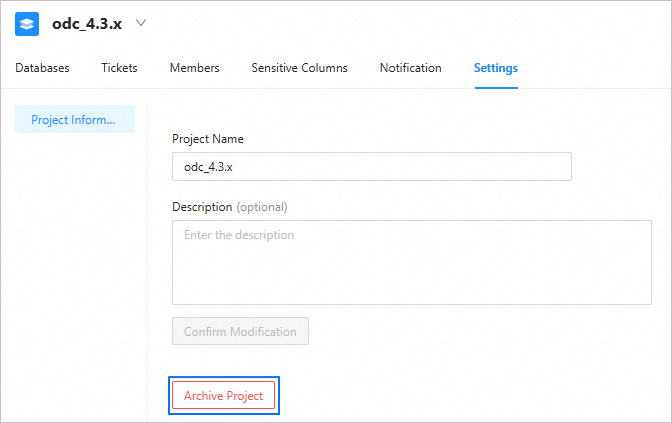
Task: Select the Notification tab
Action: 410,68
